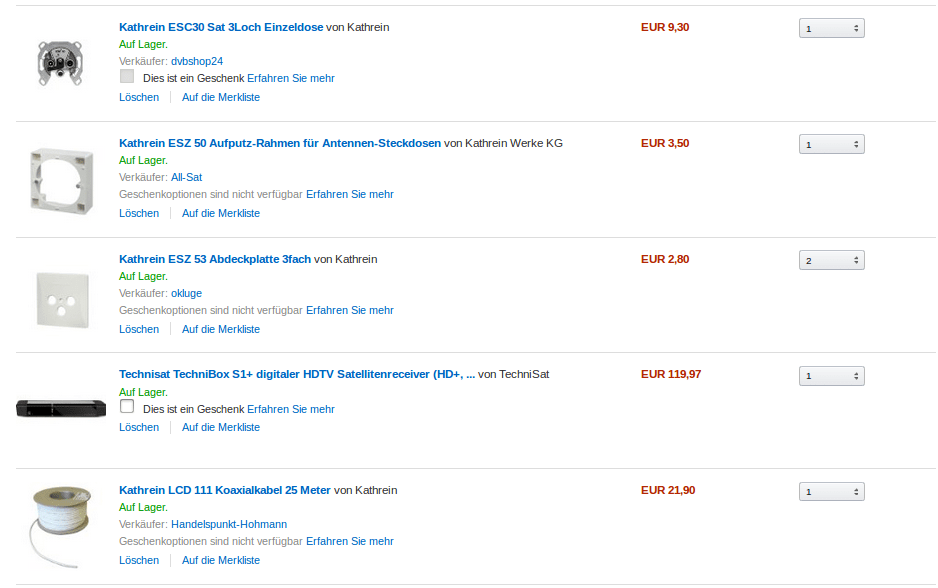
Task: Select quantity dropdown for ESZ 50 Aufputz-Rahmen
Action: pos(831,145)
